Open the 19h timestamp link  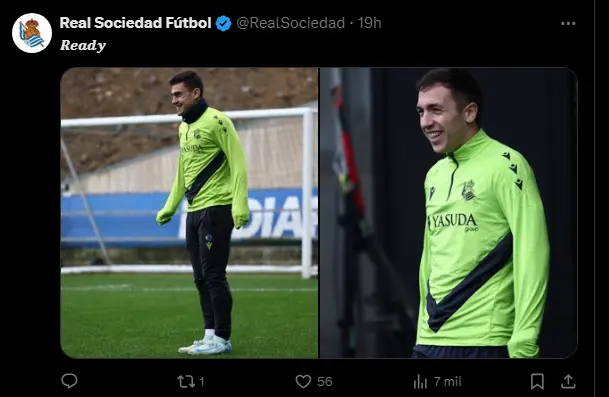click(369, 23)
